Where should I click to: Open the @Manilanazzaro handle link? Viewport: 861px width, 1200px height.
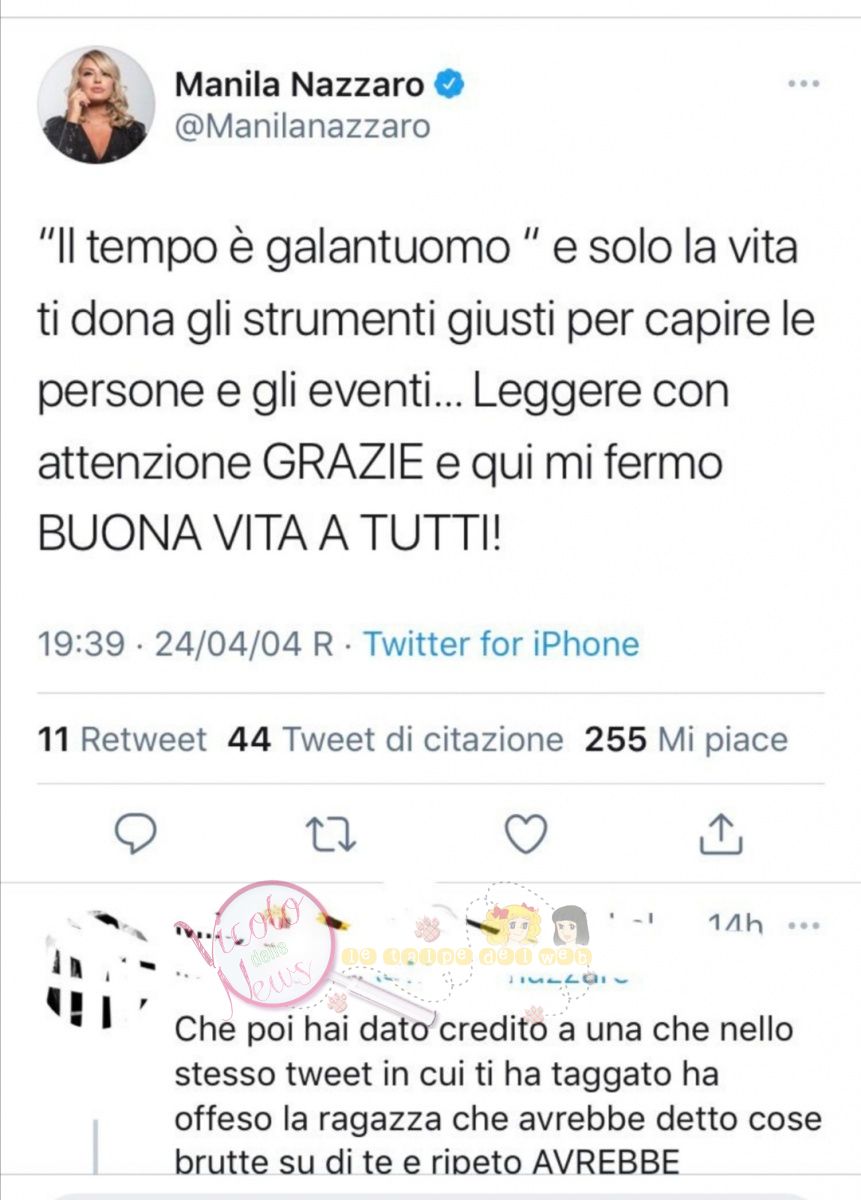[x=303, y=126]
